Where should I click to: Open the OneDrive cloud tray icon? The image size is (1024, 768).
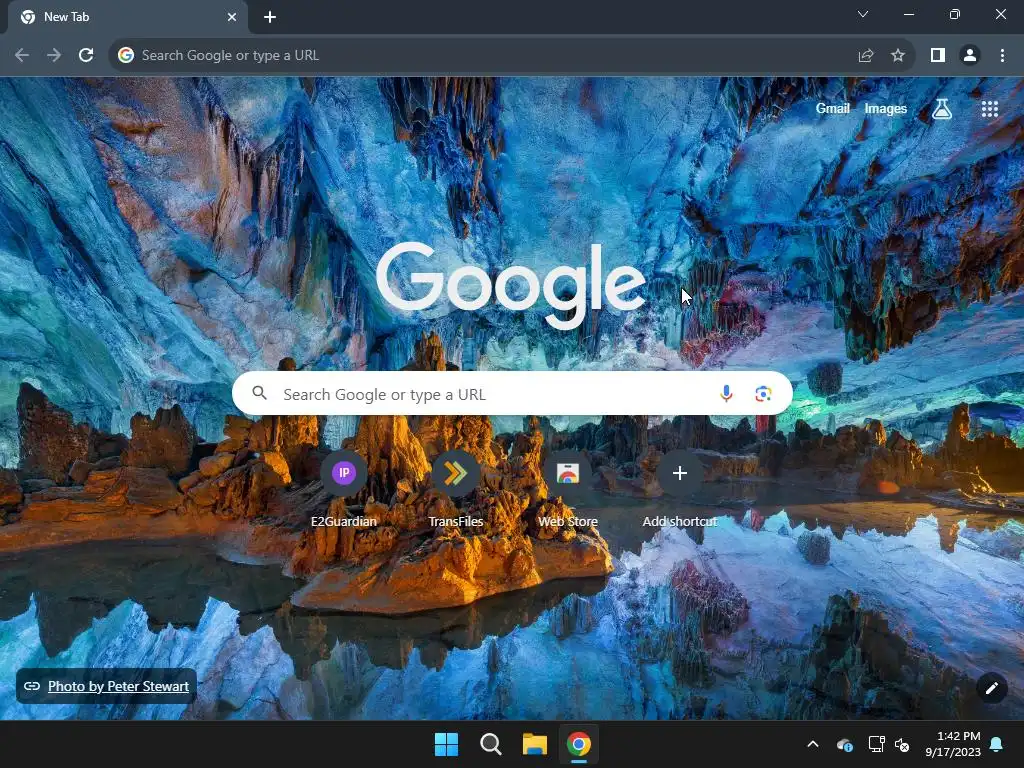pyautogui.click(x=844, y=744)
